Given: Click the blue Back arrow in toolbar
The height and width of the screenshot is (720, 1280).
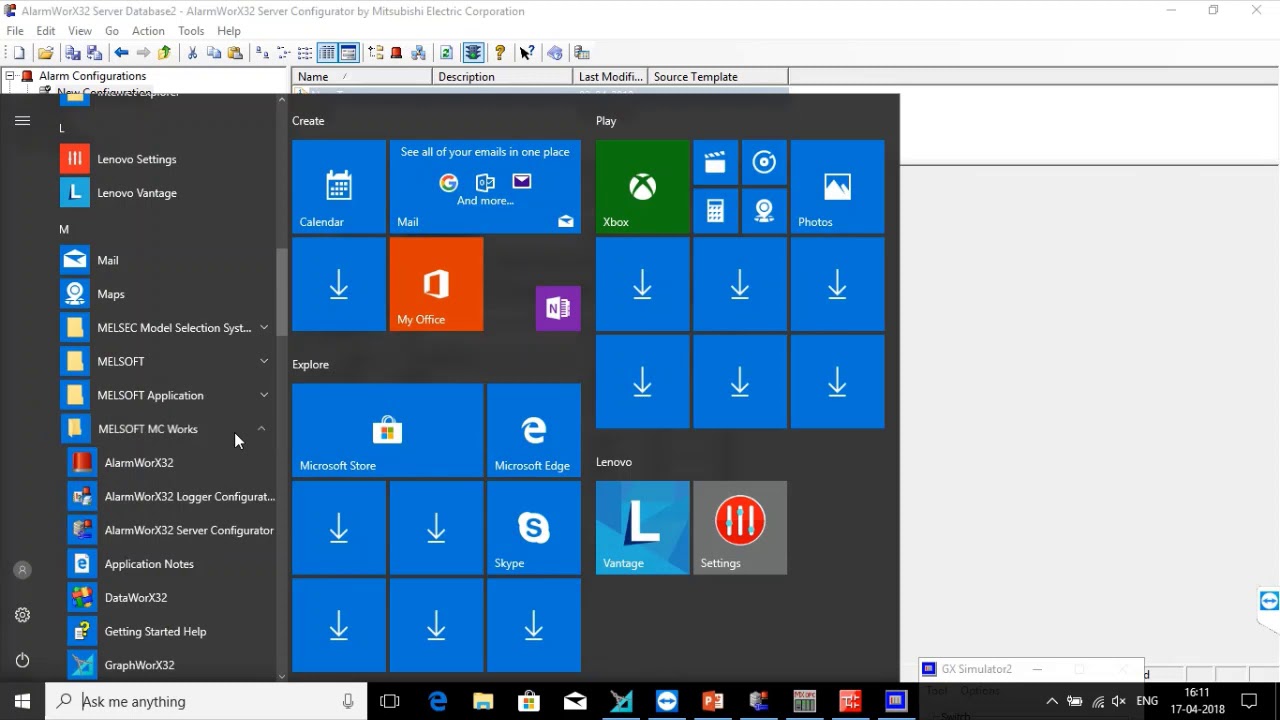Looking at the screenshot, I should tap(121, 53).
